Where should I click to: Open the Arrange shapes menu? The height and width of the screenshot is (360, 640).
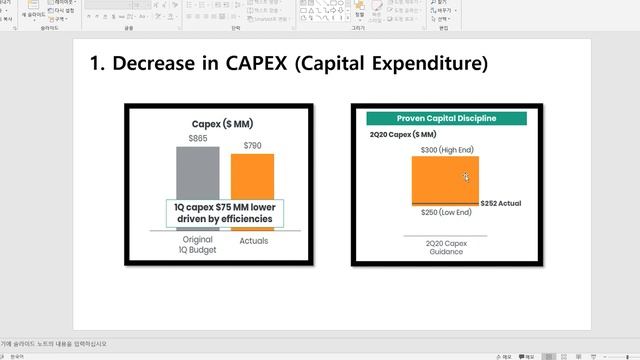(360, 10)
